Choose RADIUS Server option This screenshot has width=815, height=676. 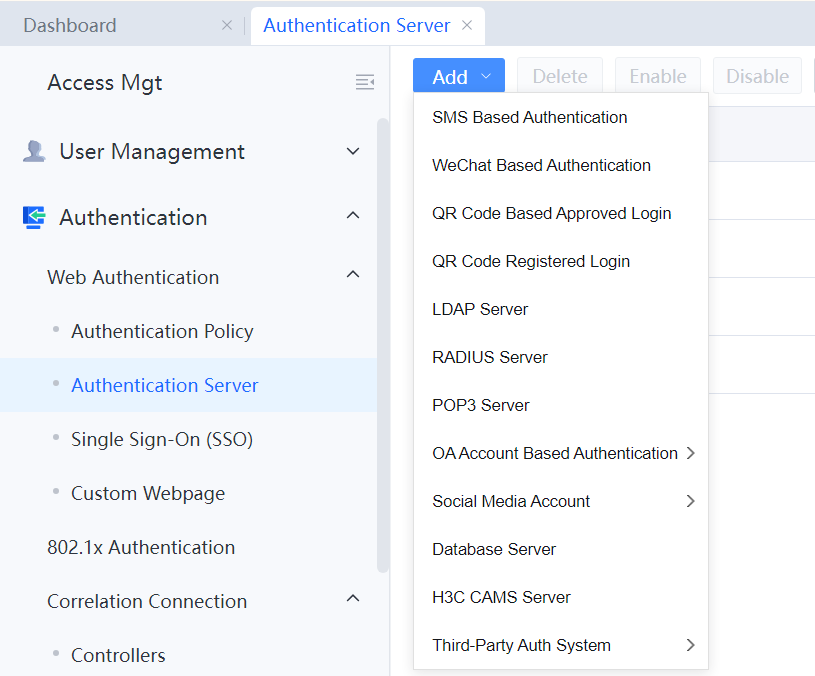(490, 357)
